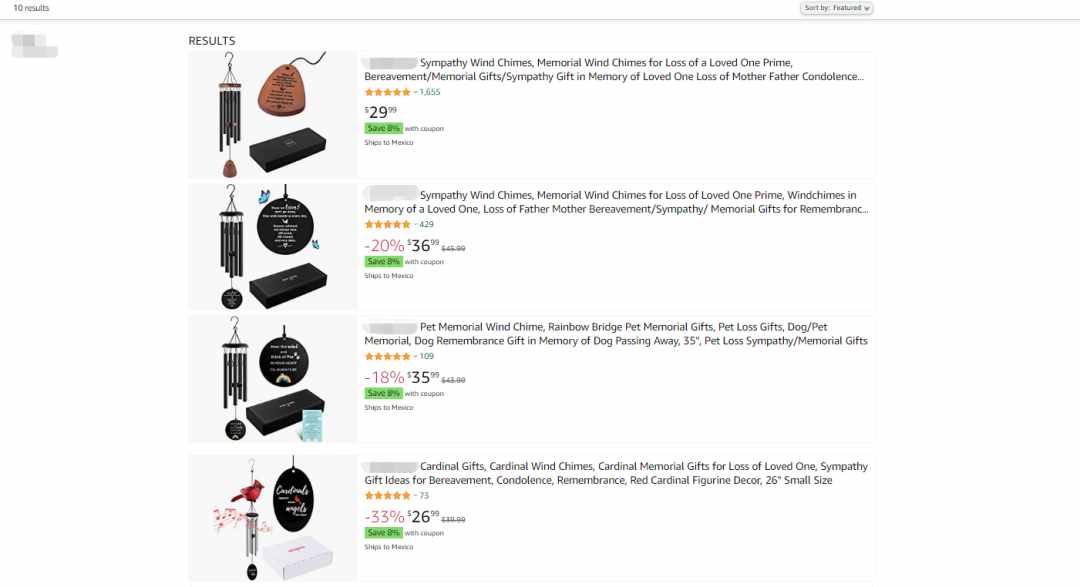
Task: Open the 429 reviews count link
Action: coord(426,225)
